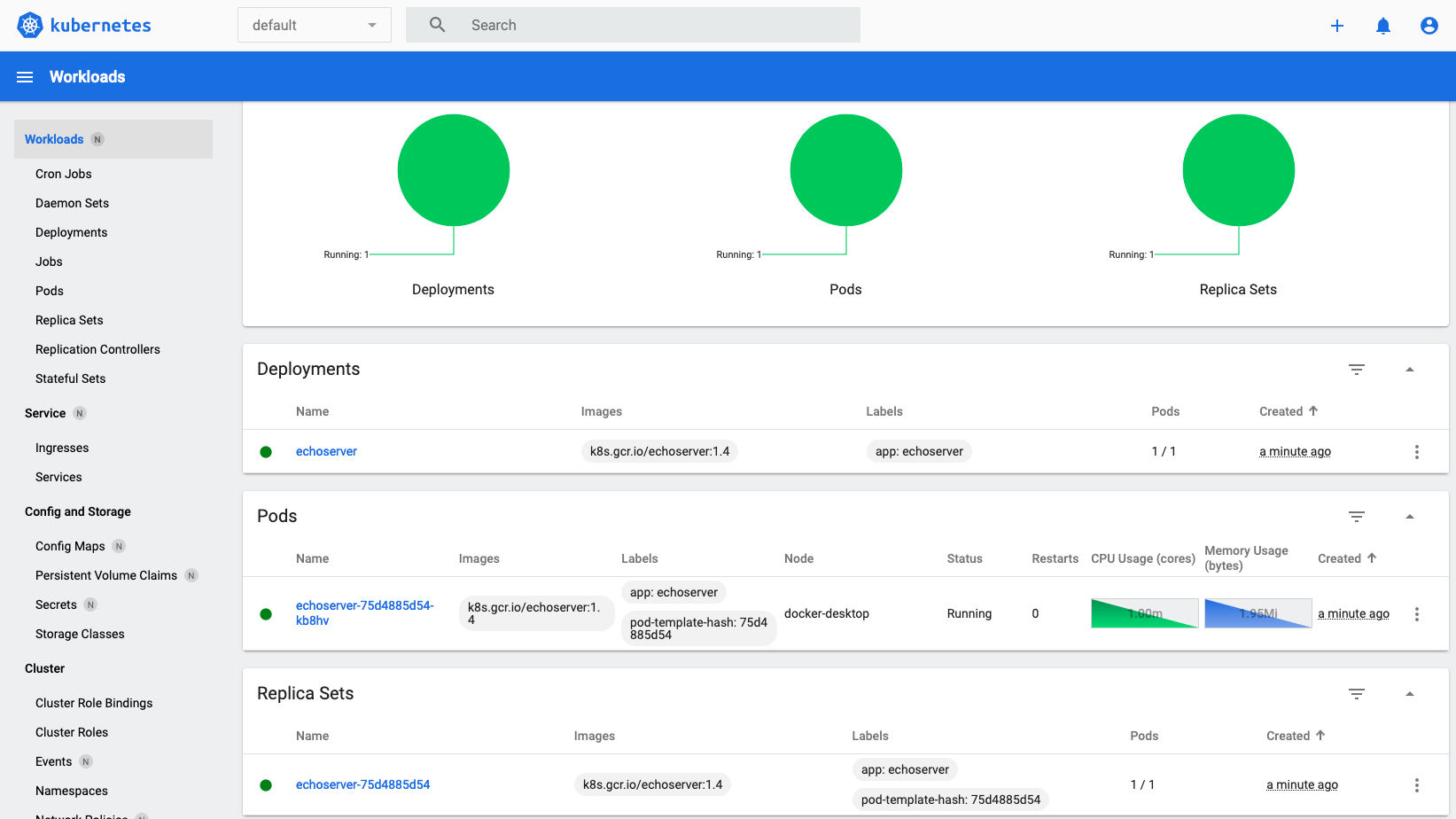Viewport: 1456px width, 819px height.
Task: Open filter for Replica Sets card
Action: click(1357, 694)
